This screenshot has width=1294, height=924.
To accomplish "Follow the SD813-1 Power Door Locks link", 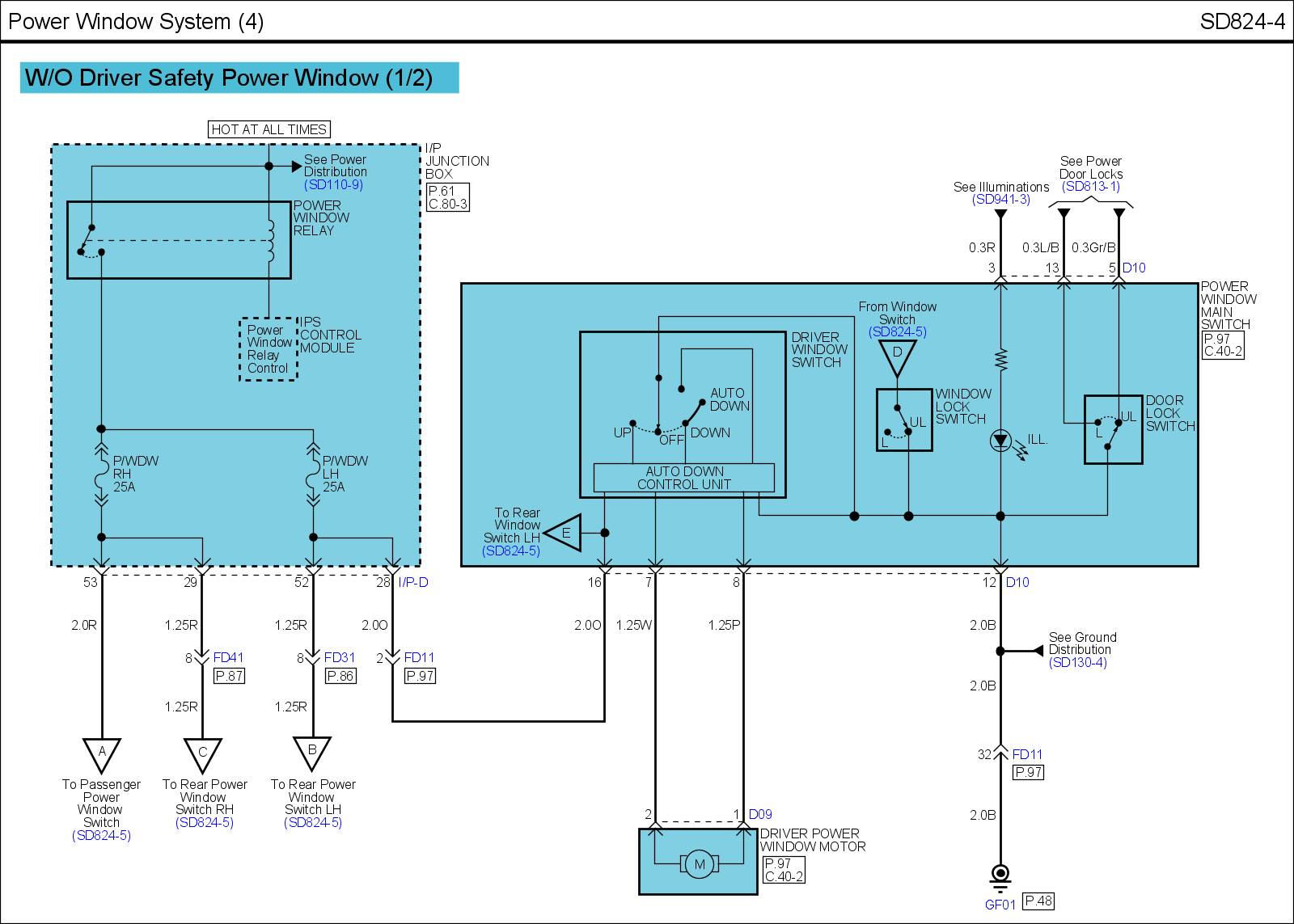I will 1090,187.
